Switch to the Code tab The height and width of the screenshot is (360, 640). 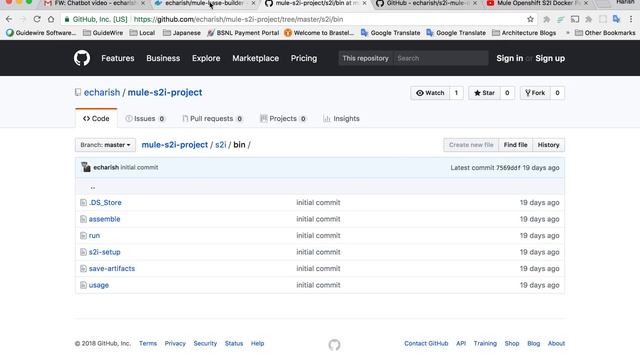point(96,118)
